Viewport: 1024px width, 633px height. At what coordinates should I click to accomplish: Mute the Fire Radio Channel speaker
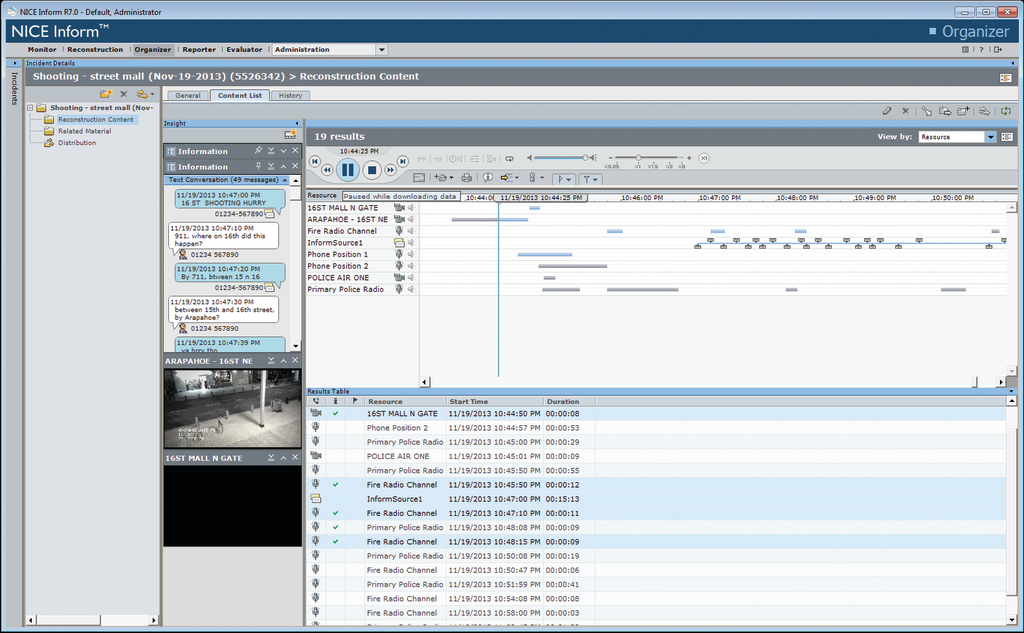pyautogui.click(x=410, y=231)
